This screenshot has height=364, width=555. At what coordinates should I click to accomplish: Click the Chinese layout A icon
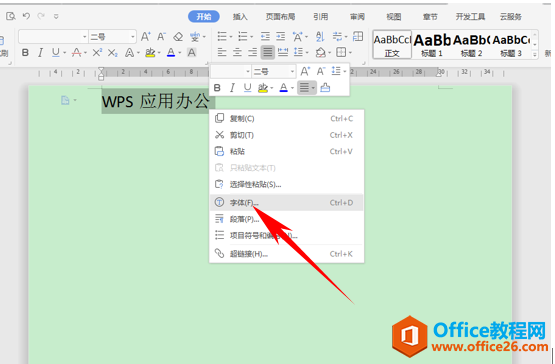pos(297,36)
